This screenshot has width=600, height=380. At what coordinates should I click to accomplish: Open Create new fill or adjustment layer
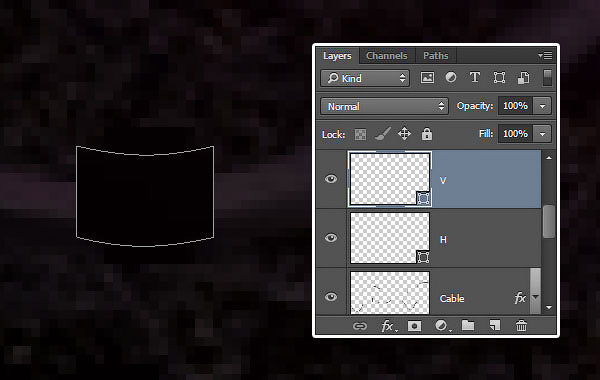[x=442, y=326]
